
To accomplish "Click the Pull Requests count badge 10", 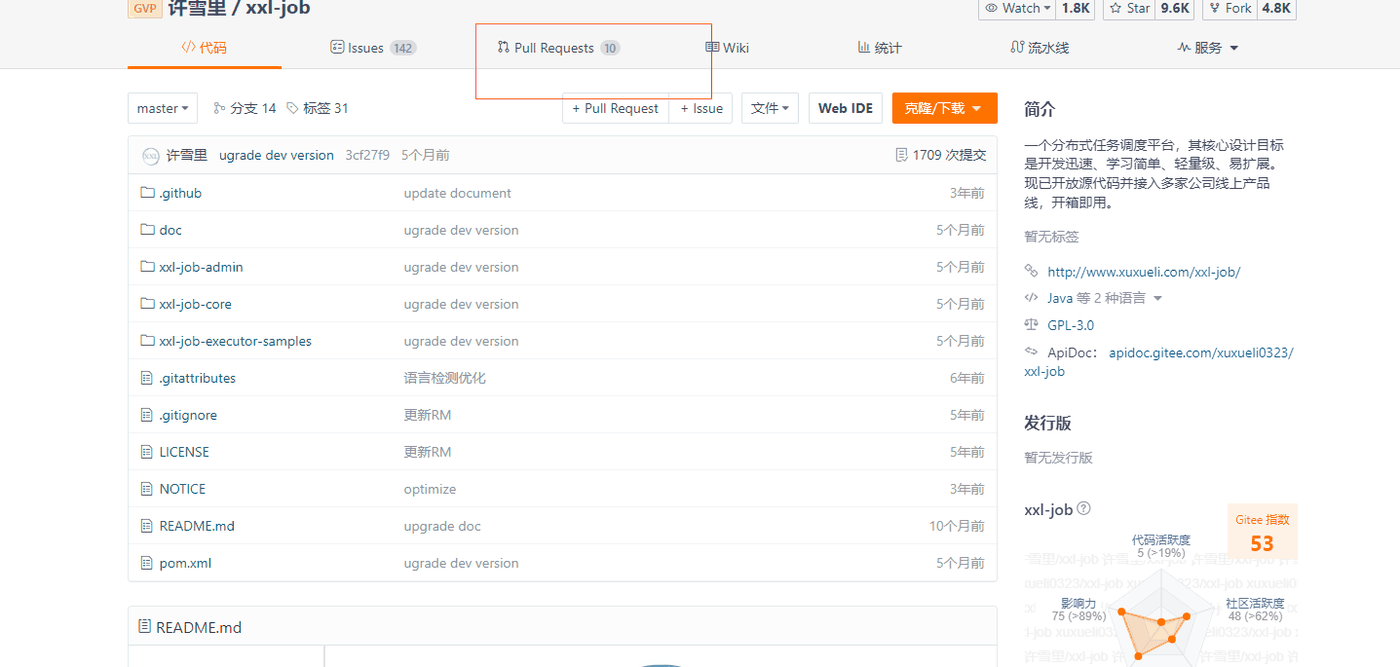I will (x=610, y=48).
